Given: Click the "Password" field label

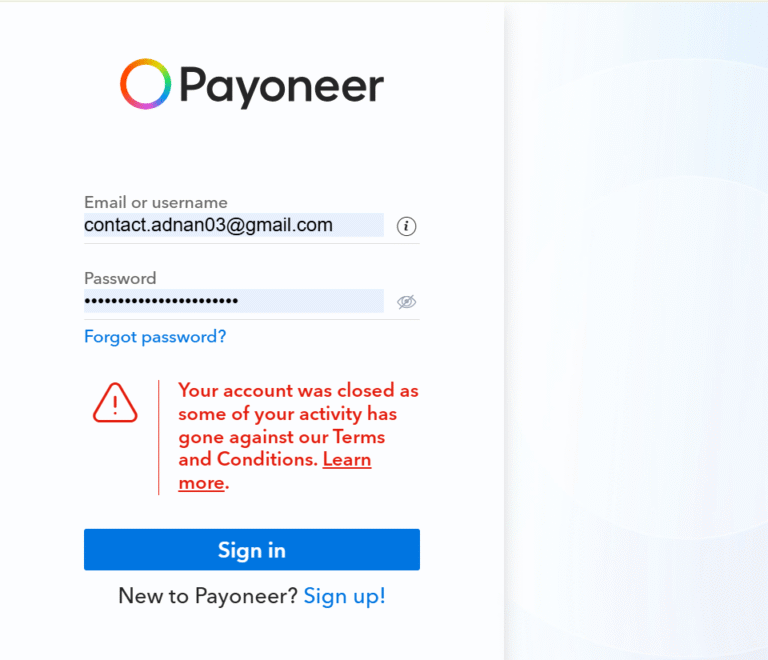Looking at the screenshot, I should click(x=120, y=278).
